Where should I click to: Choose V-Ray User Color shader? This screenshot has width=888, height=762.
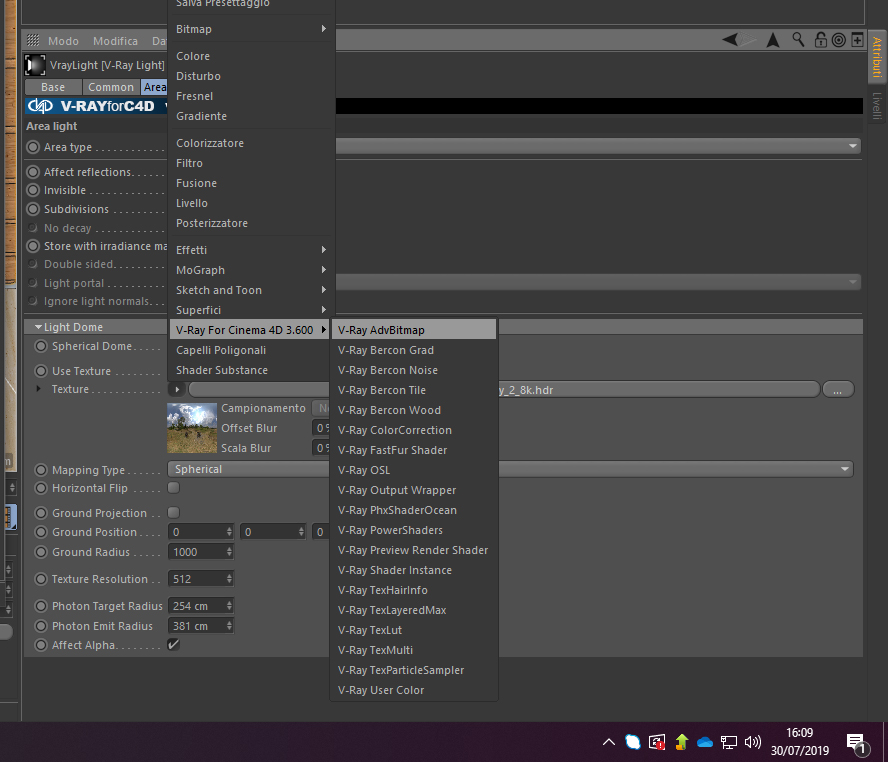413,690
